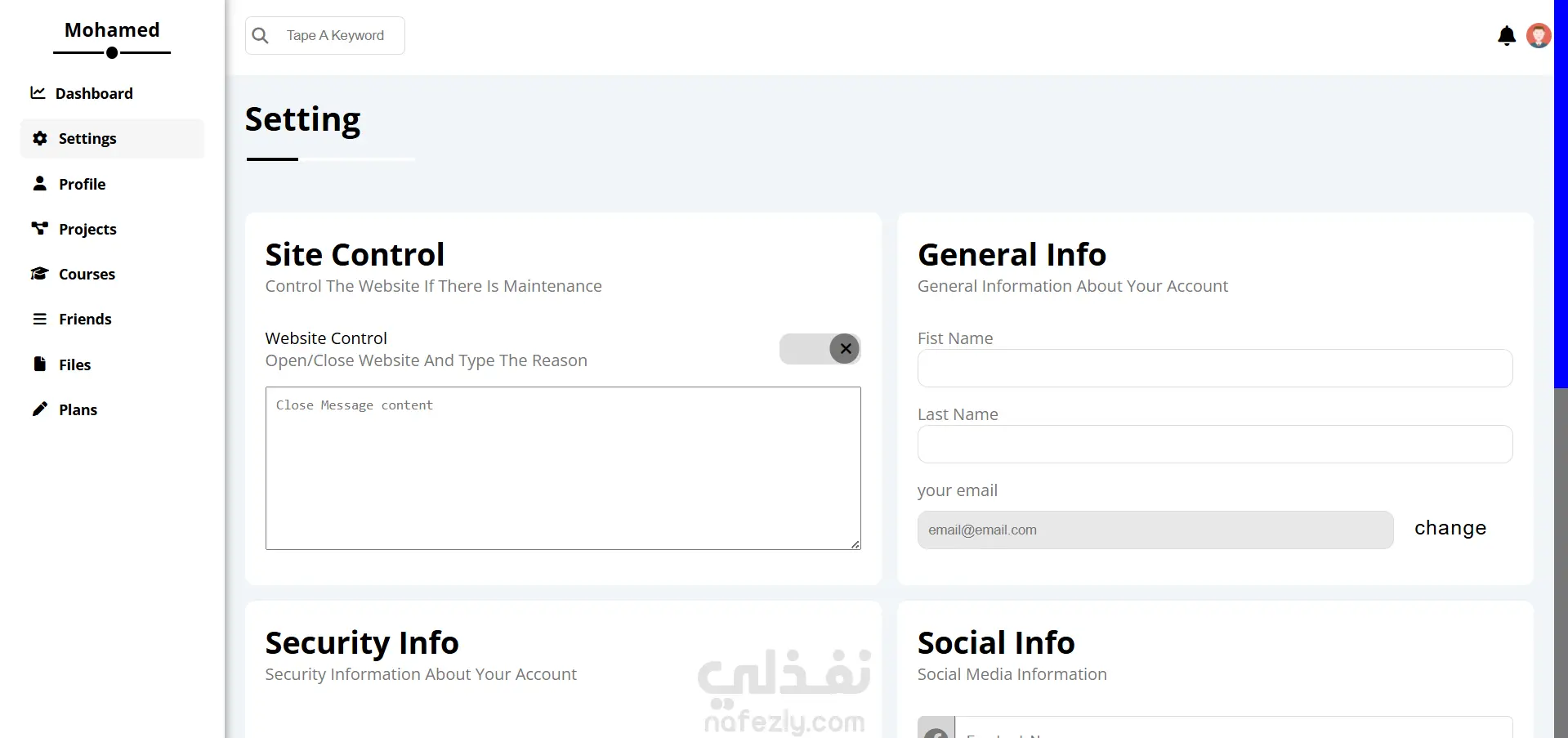Open the Friends menu item
The image size is (1568, 738).
click(x=85, y=320)
